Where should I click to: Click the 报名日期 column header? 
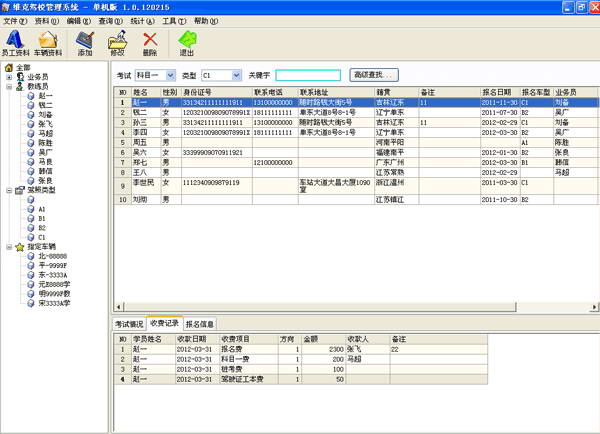[501, 92]
